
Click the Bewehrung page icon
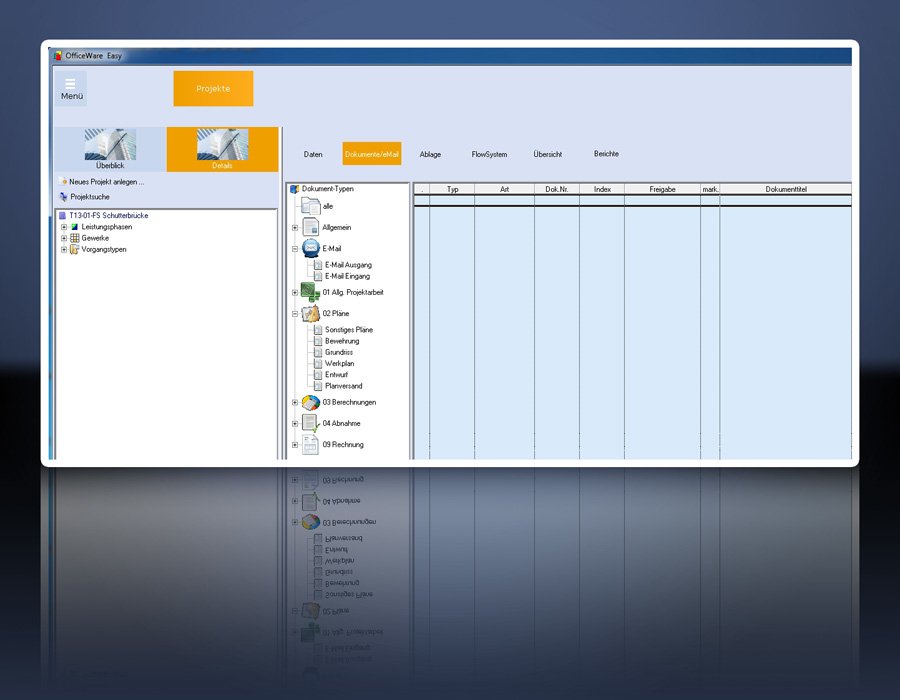coord(318,341)
